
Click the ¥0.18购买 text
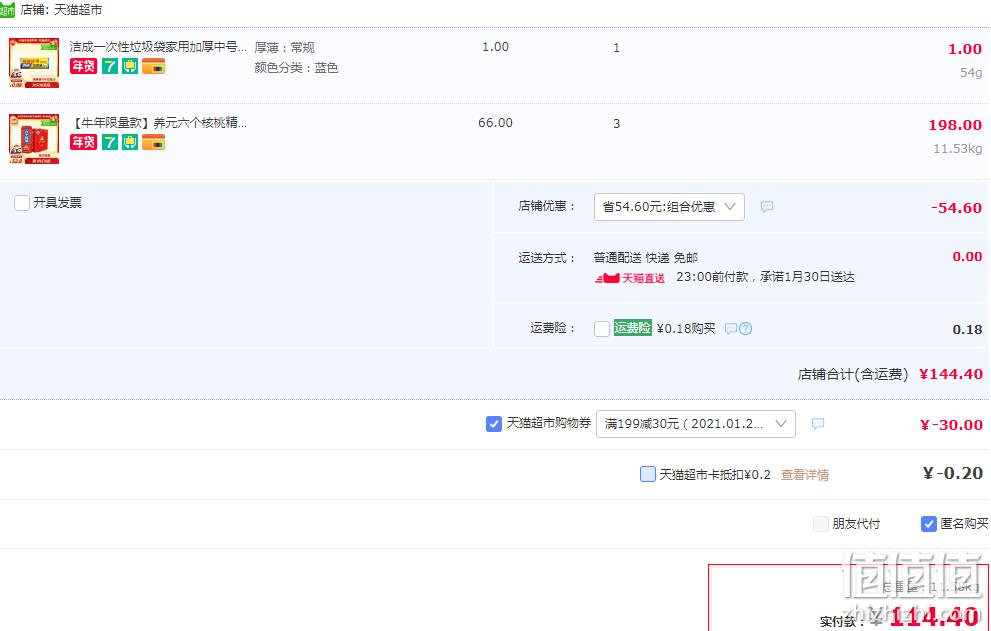point(686,329)
